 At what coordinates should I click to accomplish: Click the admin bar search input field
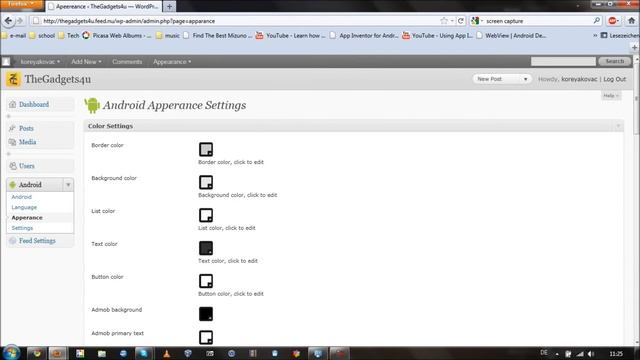(x=563, y=61)
